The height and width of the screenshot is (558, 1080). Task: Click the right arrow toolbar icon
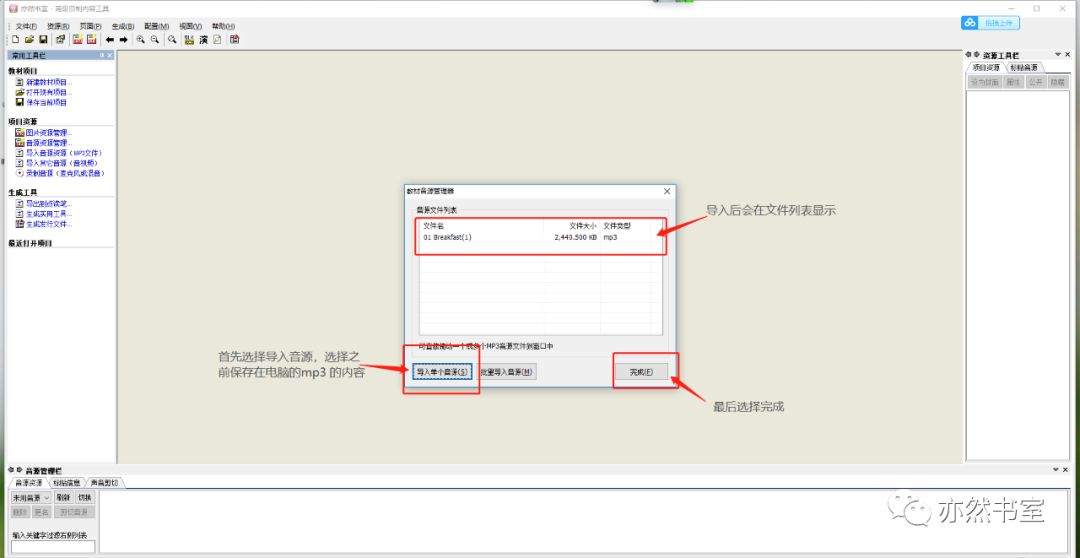pyautogui.click(x=124, y=39)
